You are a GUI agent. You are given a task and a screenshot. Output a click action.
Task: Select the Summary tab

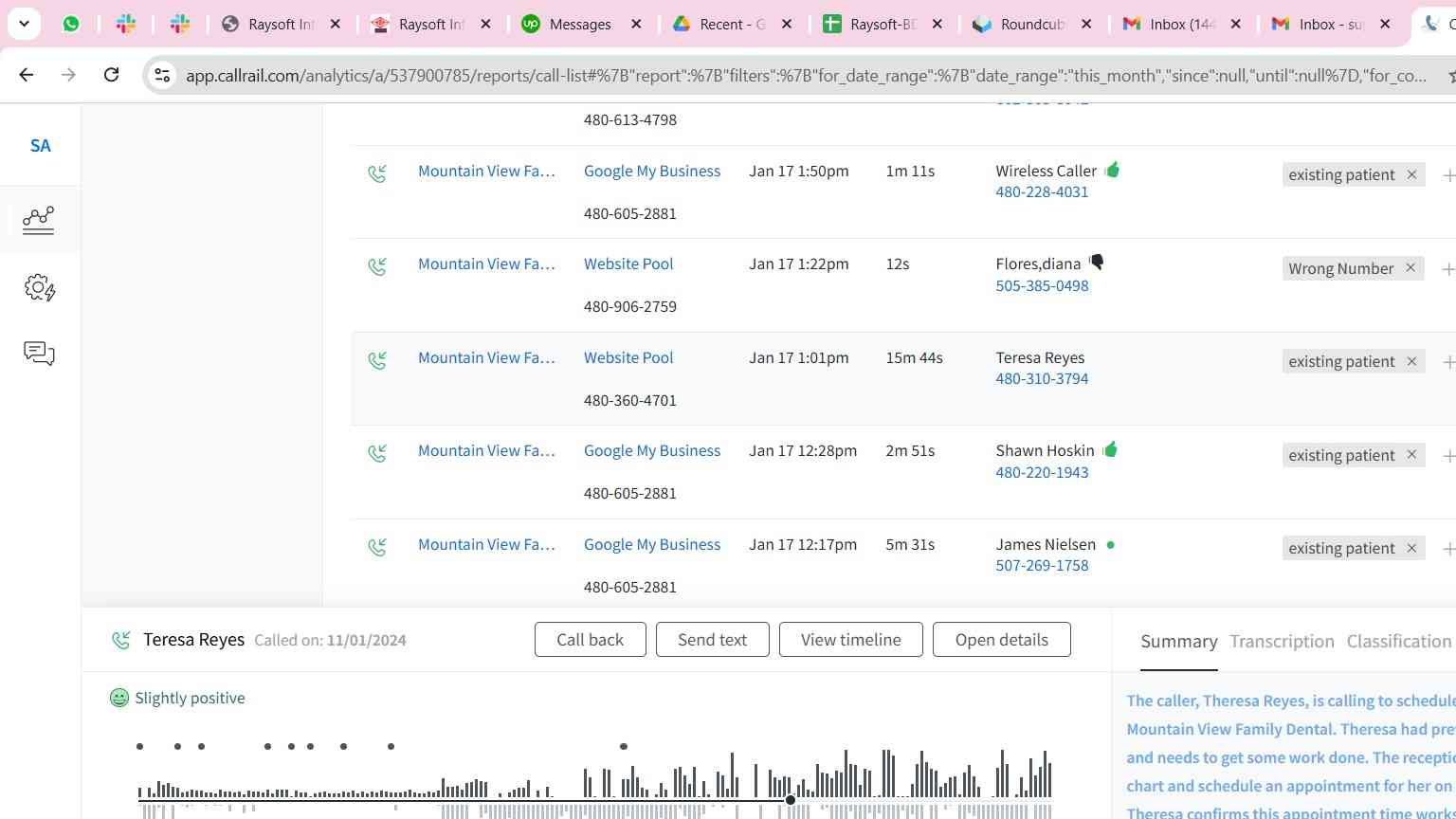click(1178, 642)
